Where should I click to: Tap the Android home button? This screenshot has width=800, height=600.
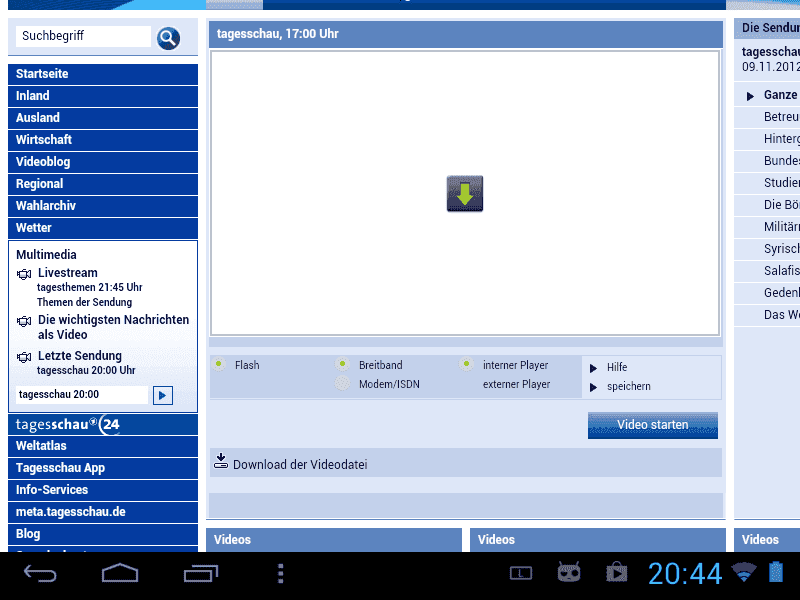tap(120, 573)
